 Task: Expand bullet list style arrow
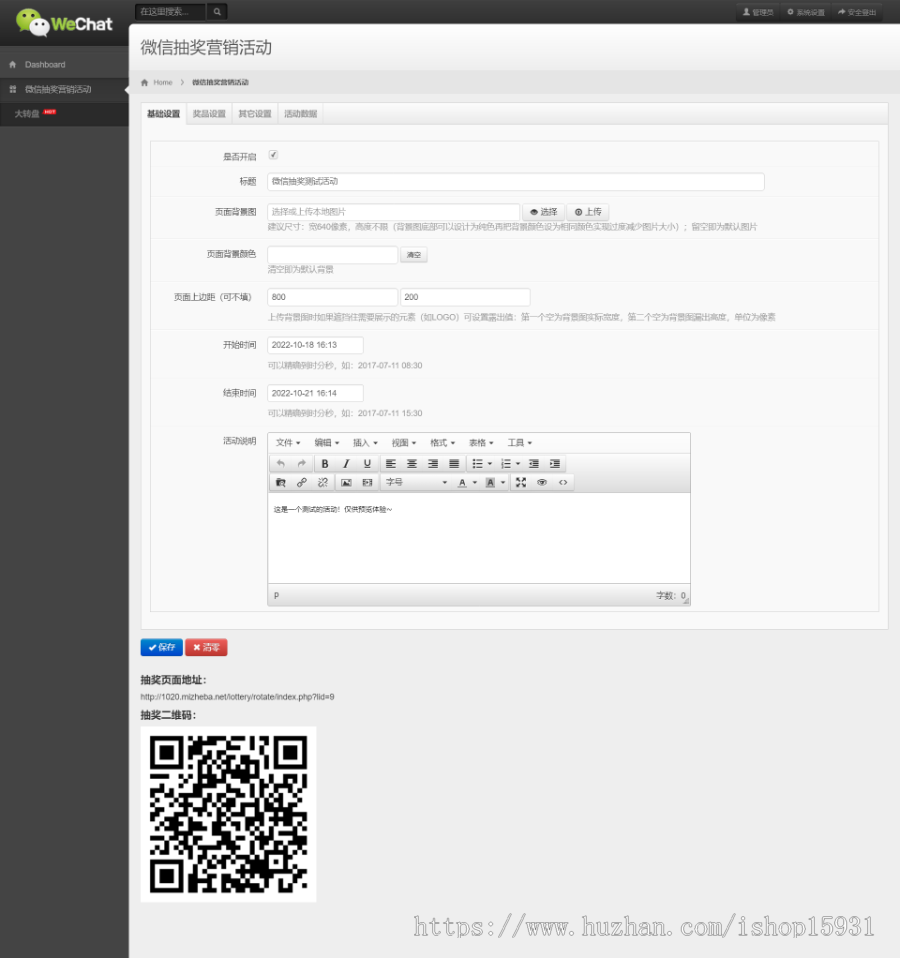point(489,464)
